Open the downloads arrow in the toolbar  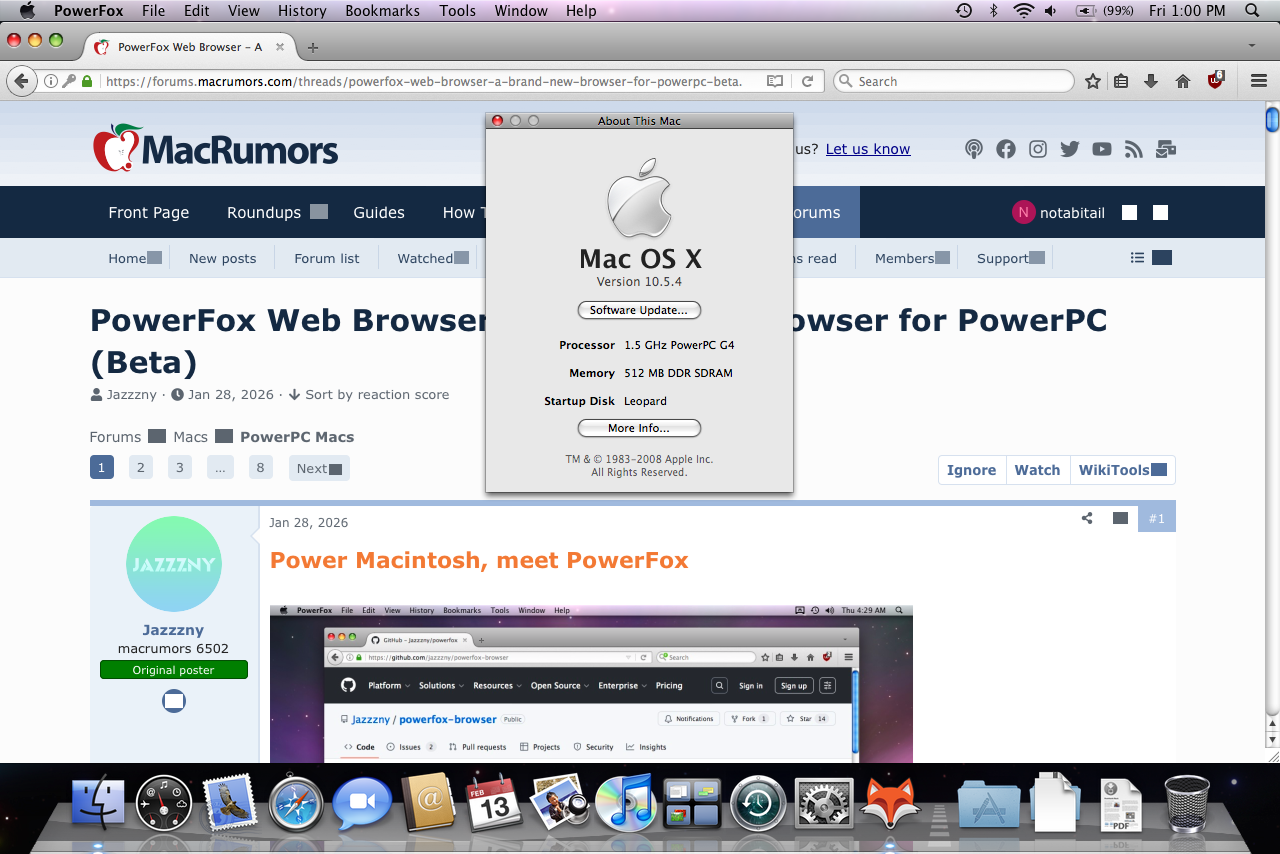(x=1151, y=81)
